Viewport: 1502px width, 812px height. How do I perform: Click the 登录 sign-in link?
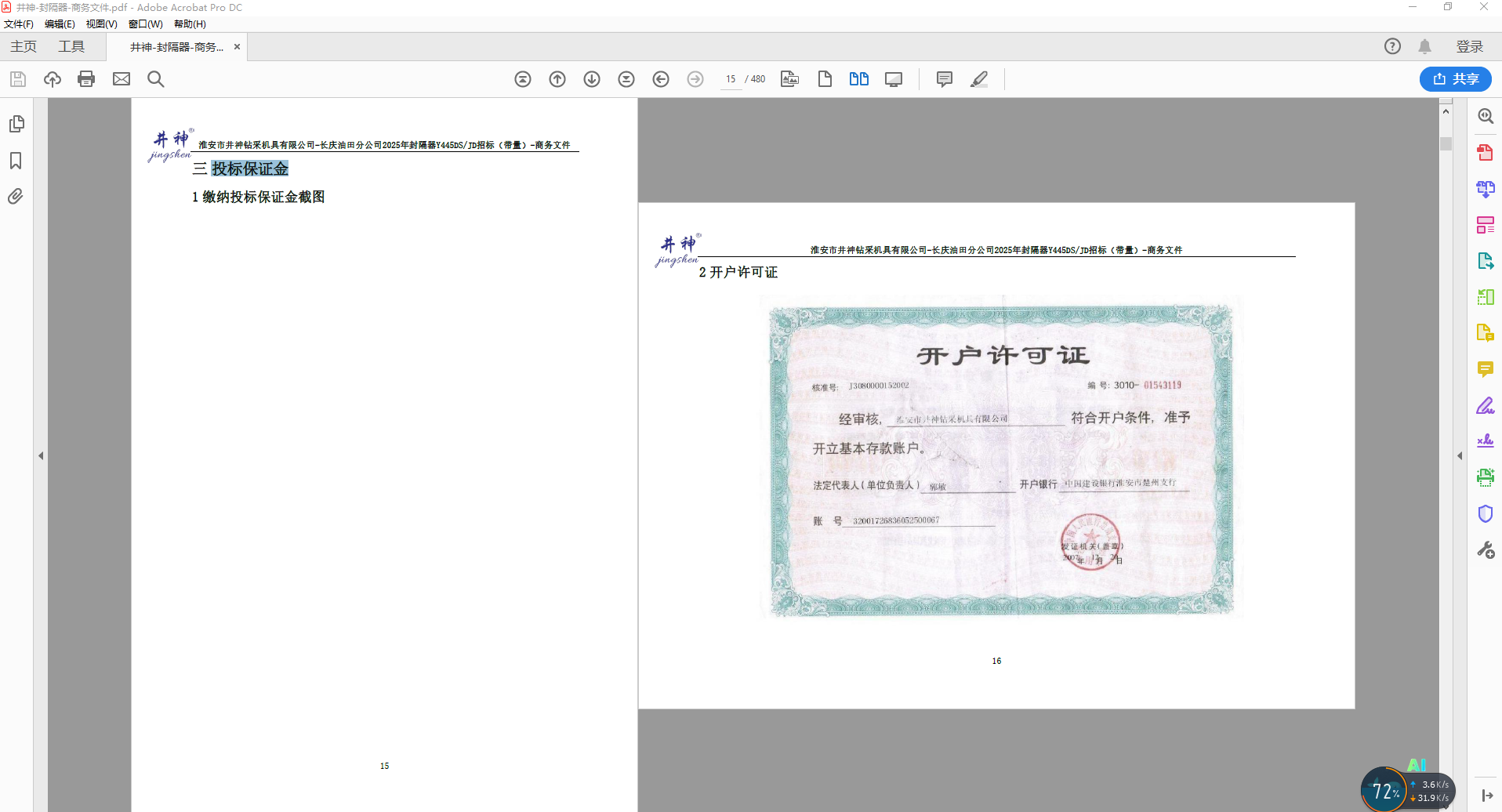[1470, 47]
